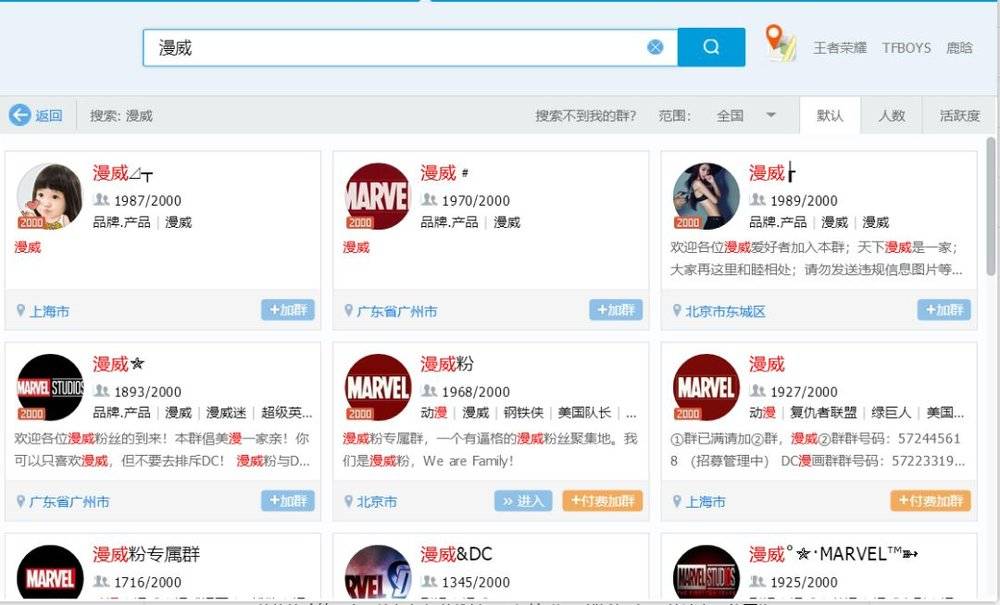
Task: Click the 美国队长 tag on 漫威粉 group
Action: [x=584, y=412]
